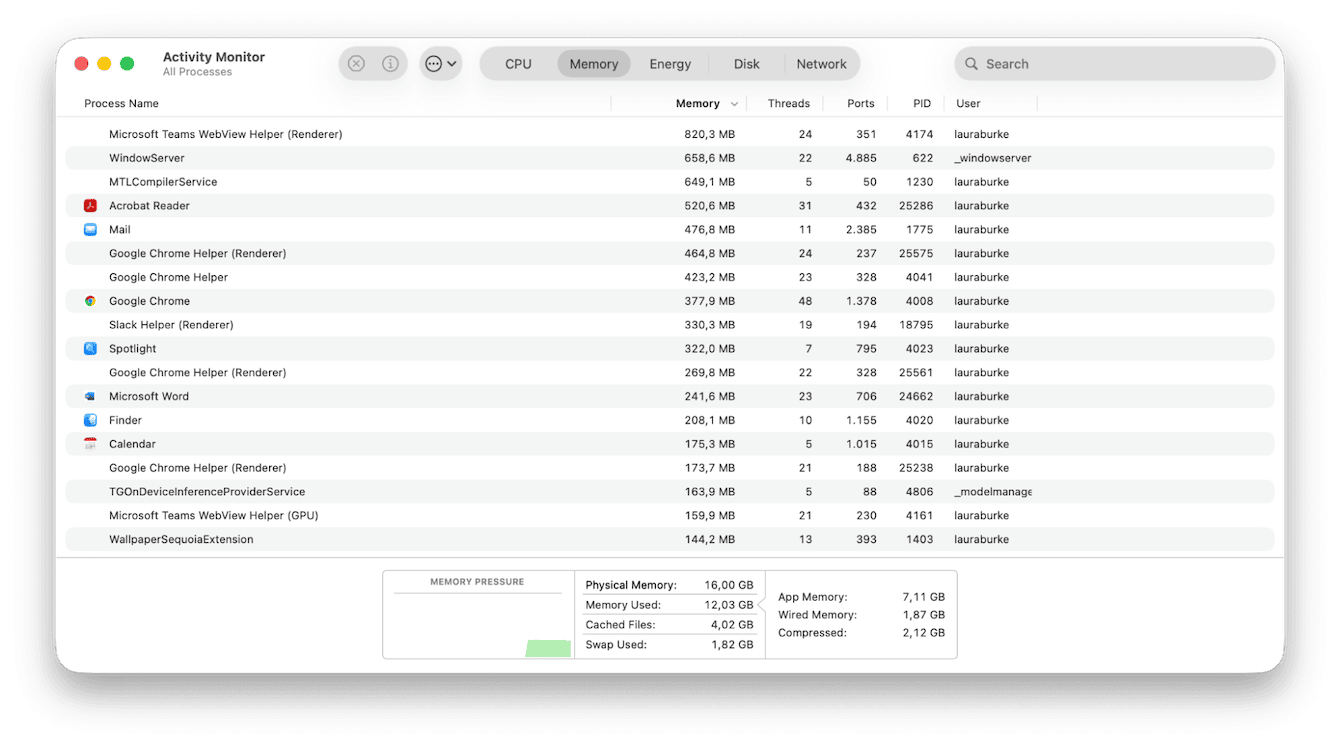
Task: Open the Energy tab
Action: click(x=669, y=63)
